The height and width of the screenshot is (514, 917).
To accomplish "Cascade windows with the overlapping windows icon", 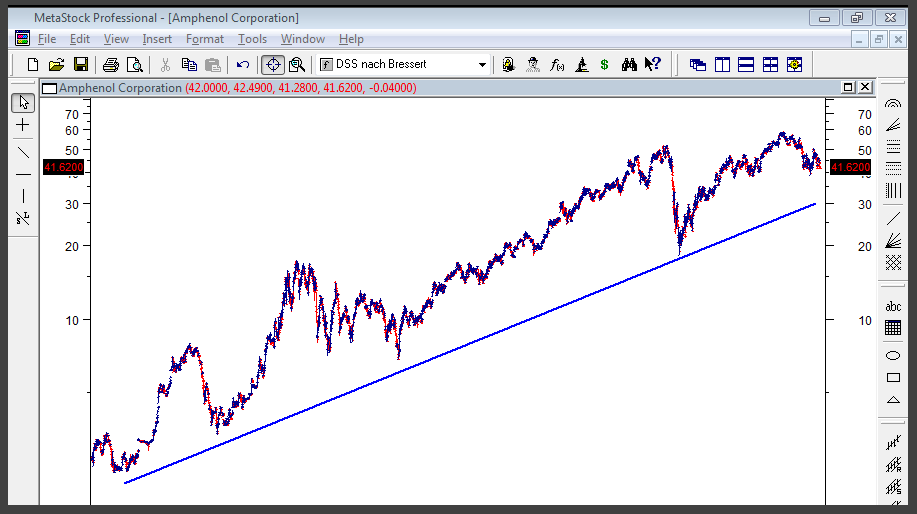I will [698, 64].
